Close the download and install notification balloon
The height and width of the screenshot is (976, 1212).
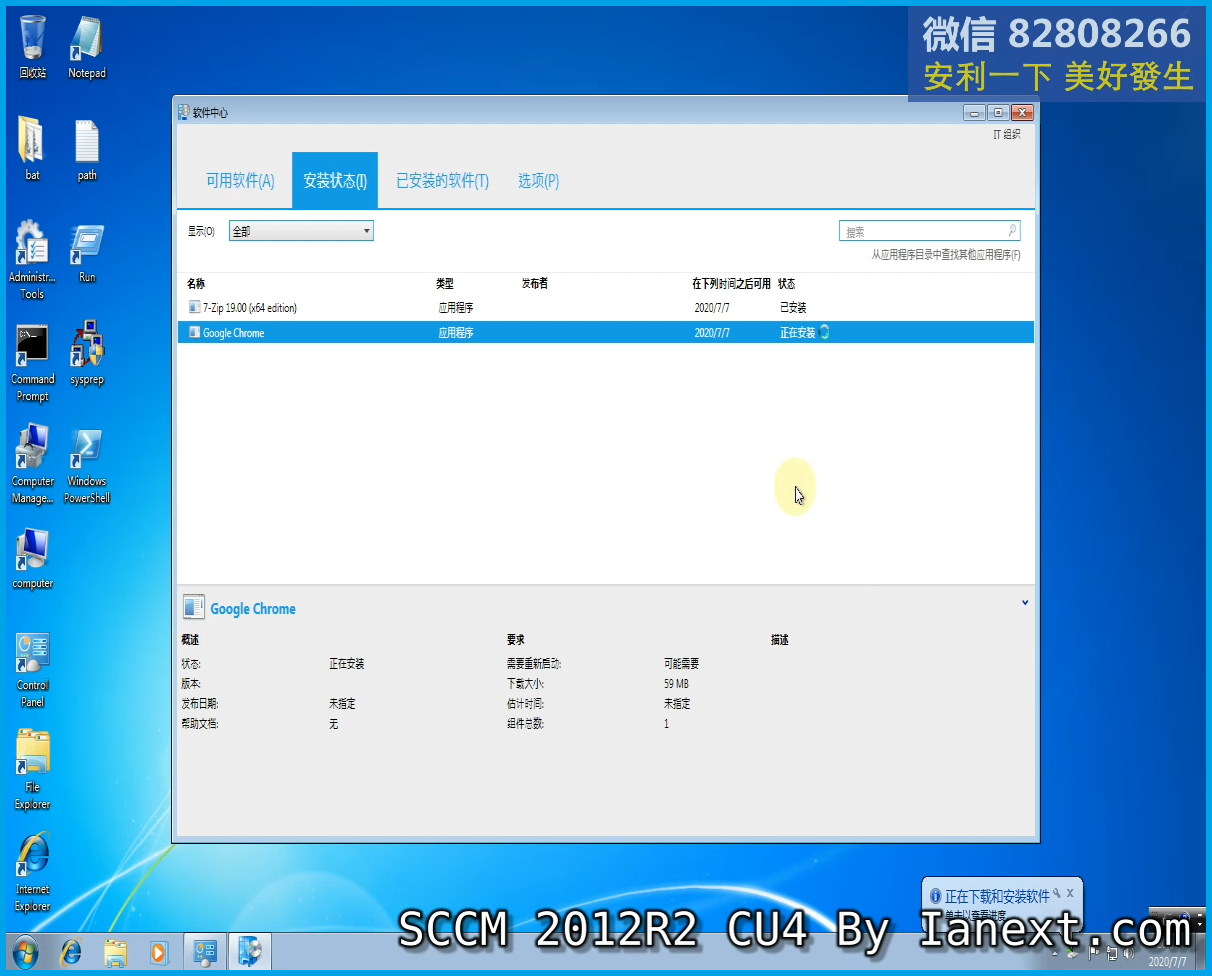point(1070,892)
